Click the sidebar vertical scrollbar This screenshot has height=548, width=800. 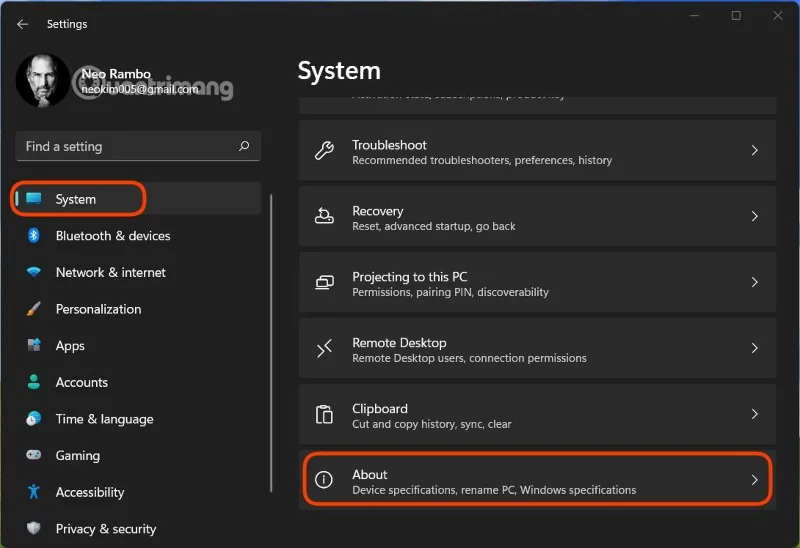271,343
